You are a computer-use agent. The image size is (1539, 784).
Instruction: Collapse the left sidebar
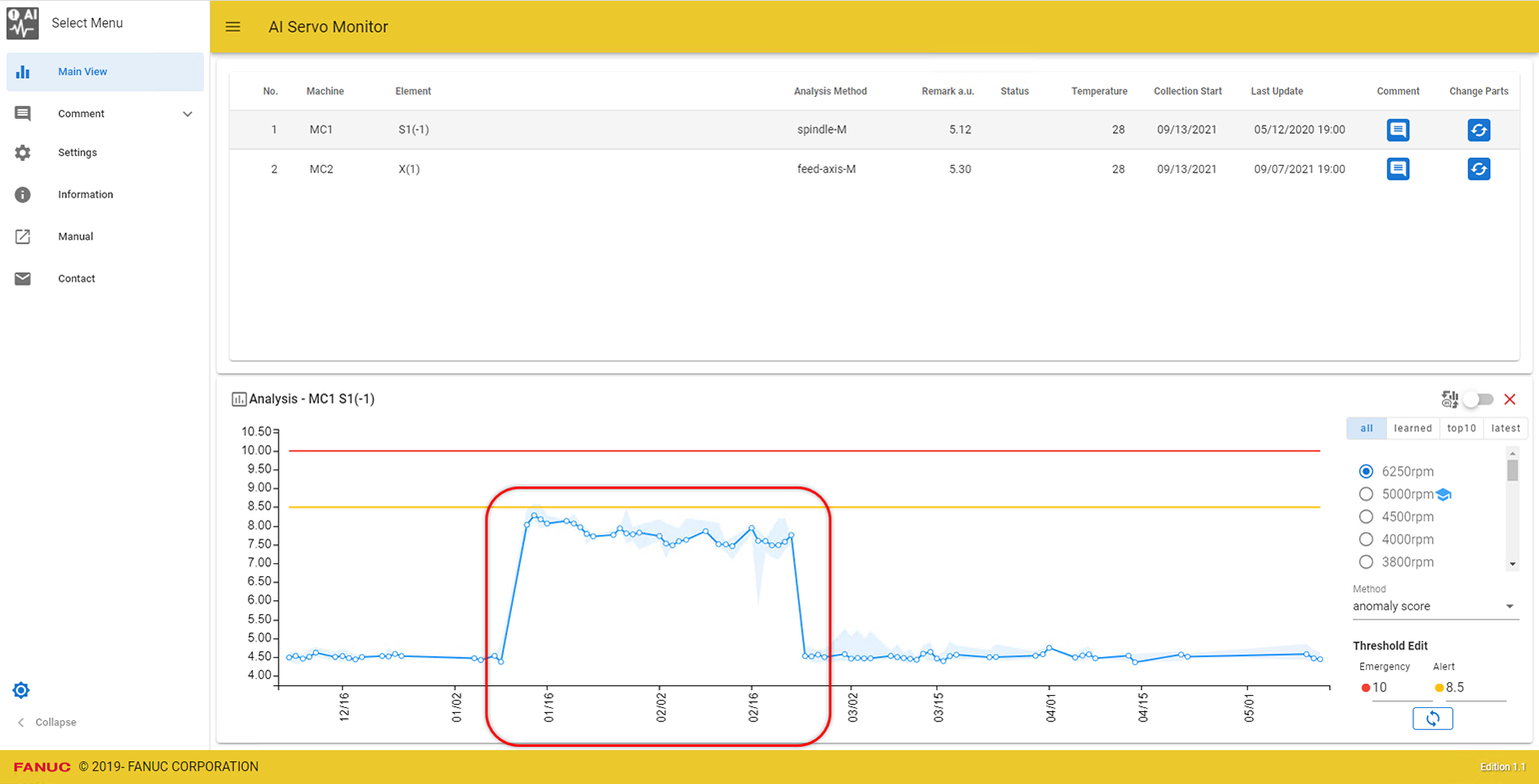48,721
